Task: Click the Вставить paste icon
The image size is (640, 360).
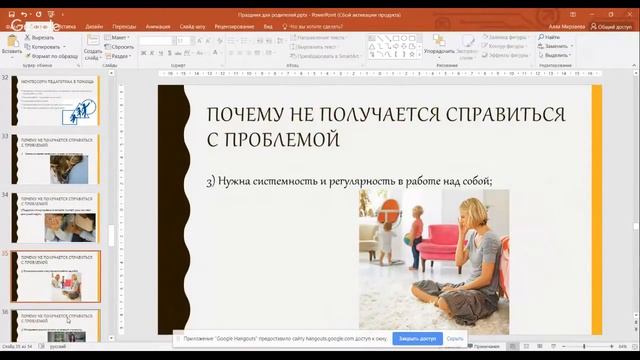Action: click(x=12, y=42)
